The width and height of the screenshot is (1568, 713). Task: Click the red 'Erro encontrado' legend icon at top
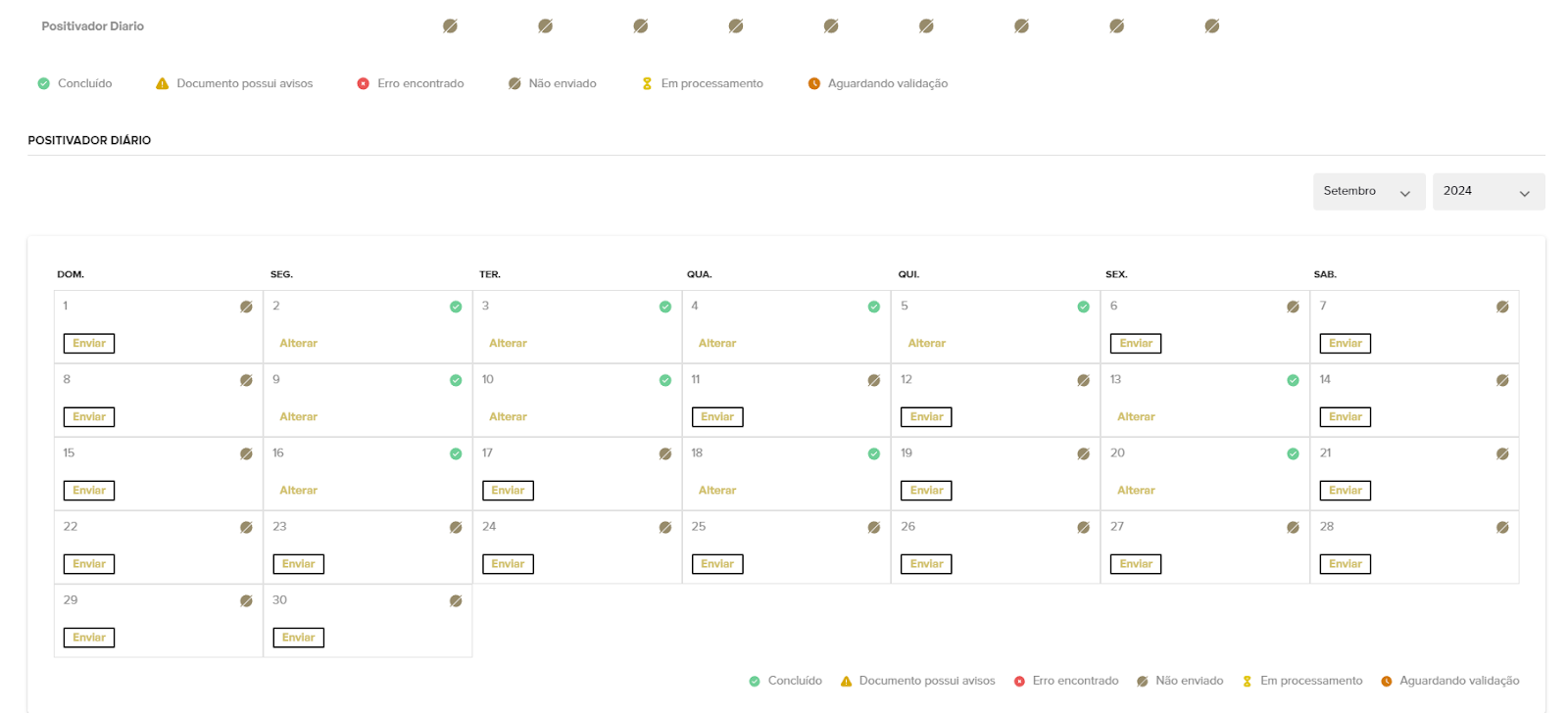point(363,84)
